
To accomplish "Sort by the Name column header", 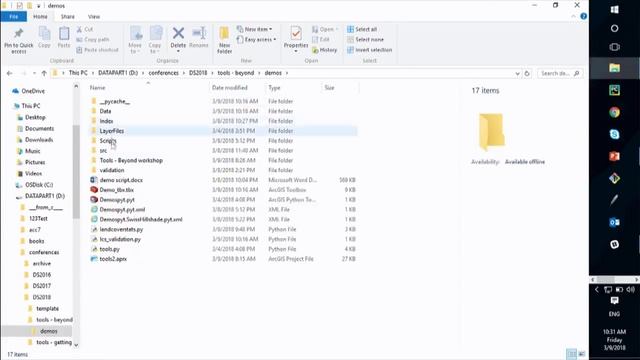I will pyautogui.click(x=98, y=88).
